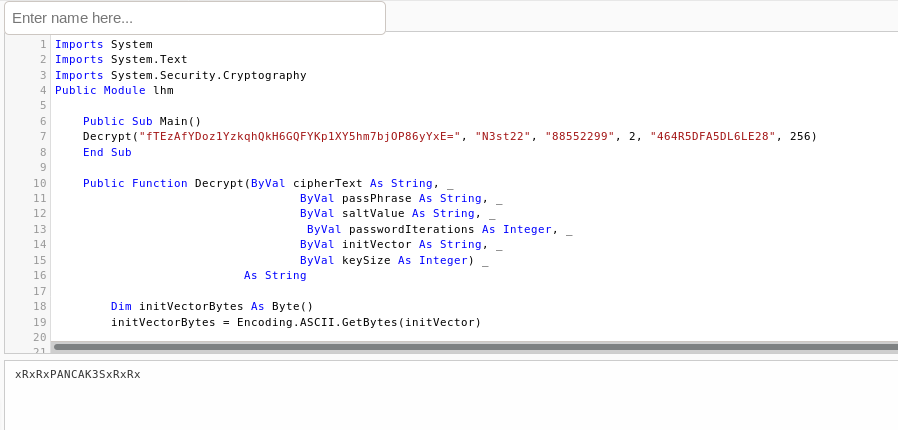This screenshot has width=898, height=430.
Task: Place cursor on the 'End Sub' line
Action: (x=107, y=152)
